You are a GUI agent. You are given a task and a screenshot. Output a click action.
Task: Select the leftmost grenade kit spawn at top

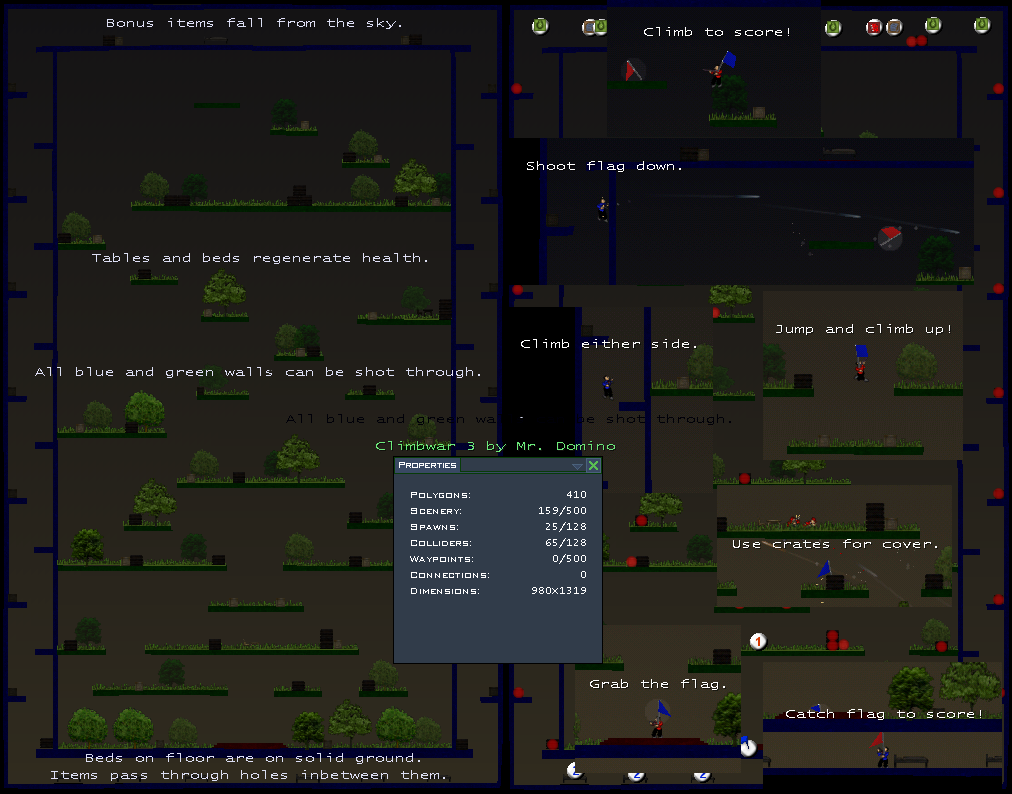pos(540,26)
